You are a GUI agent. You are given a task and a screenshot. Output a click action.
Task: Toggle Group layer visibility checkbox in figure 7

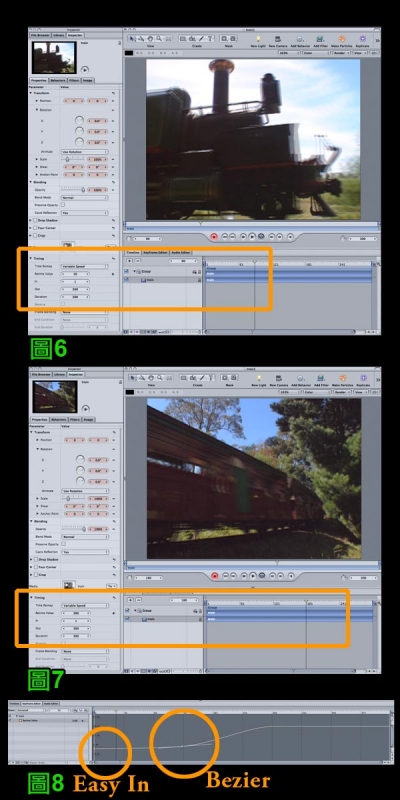pos(128,611)
